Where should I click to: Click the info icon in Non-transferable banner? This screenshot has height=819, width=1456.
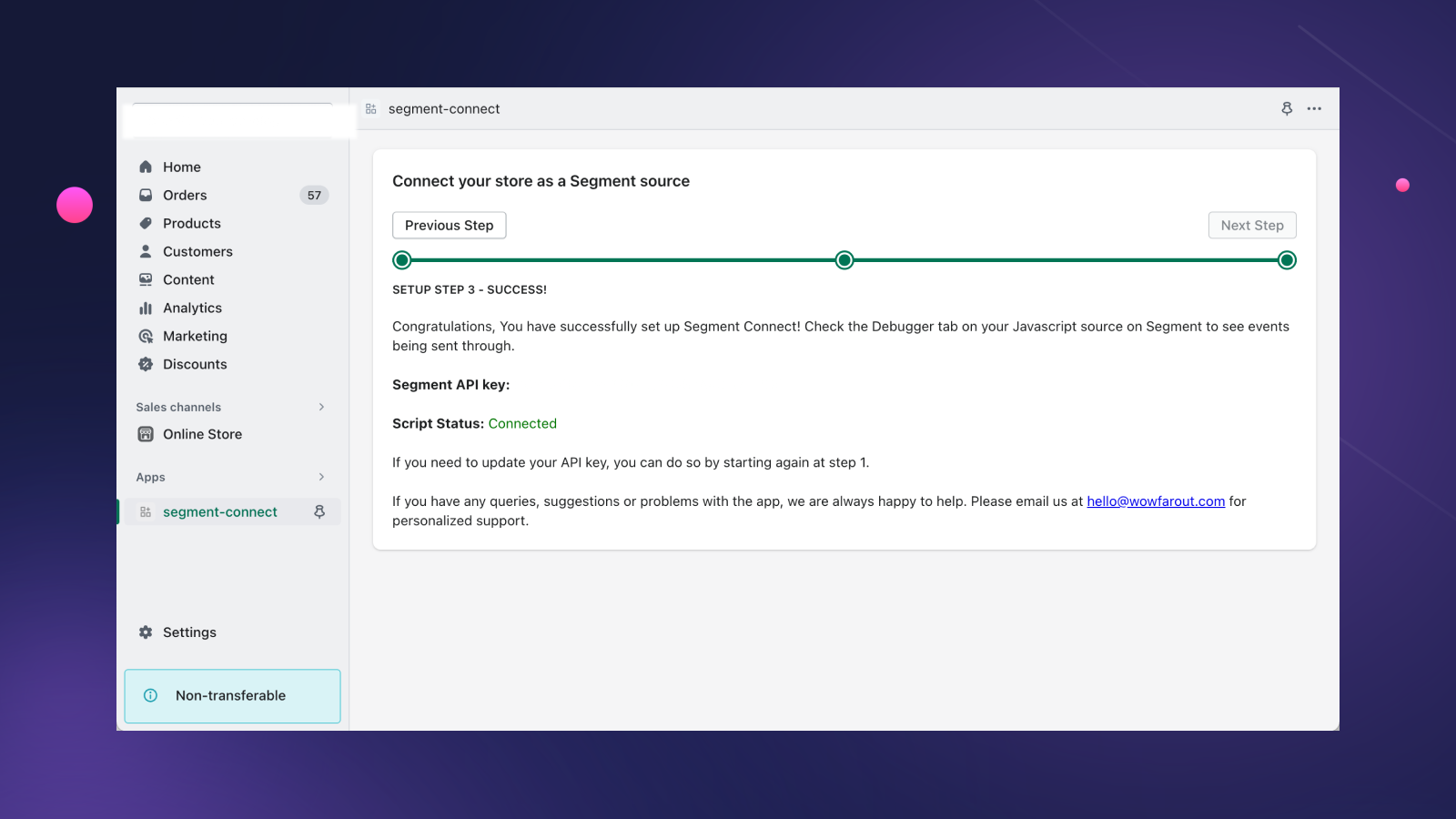point(151,695)
